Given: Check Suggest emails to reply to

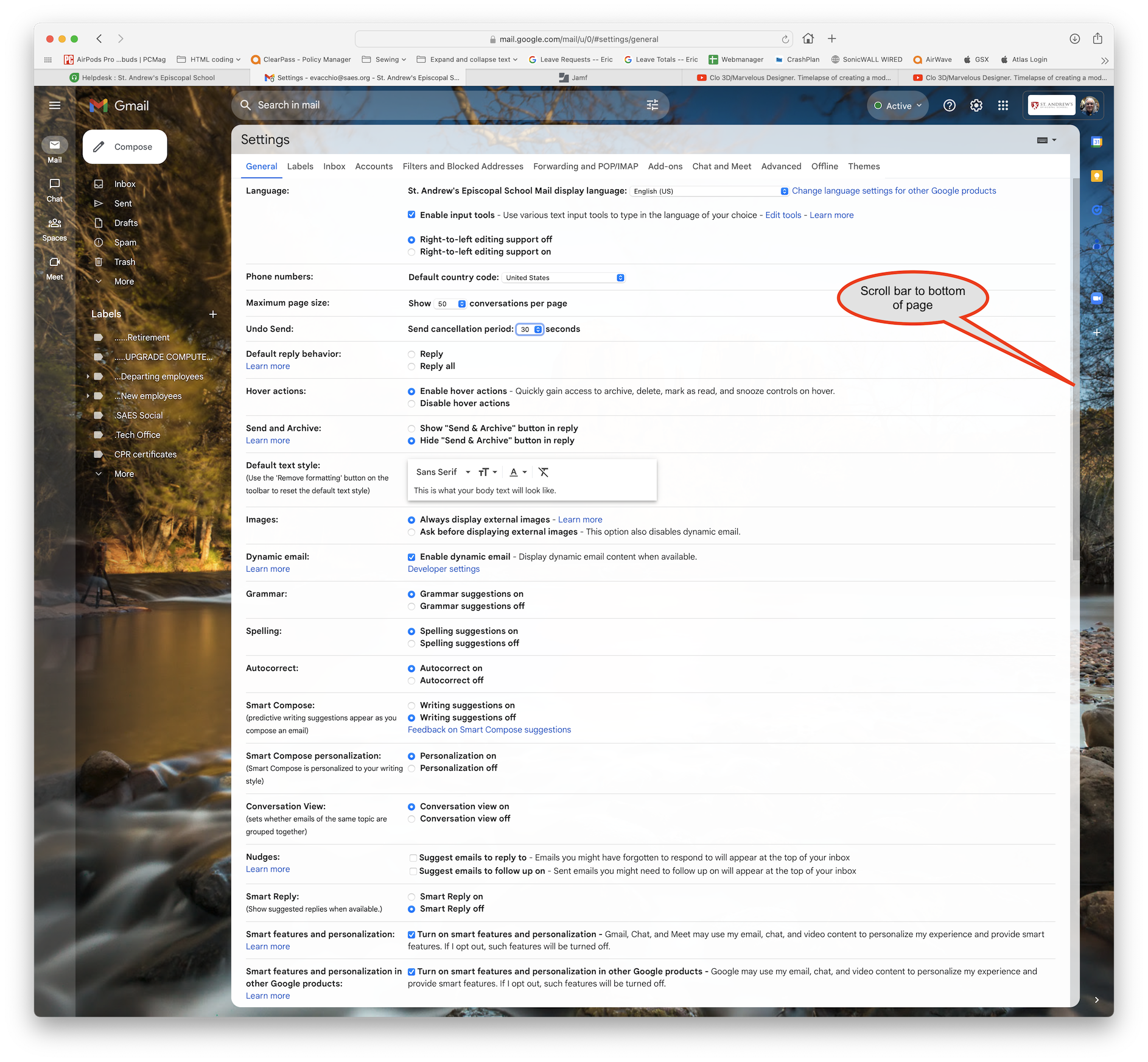Looking at the screenshot, I should [x=413, y=858].
